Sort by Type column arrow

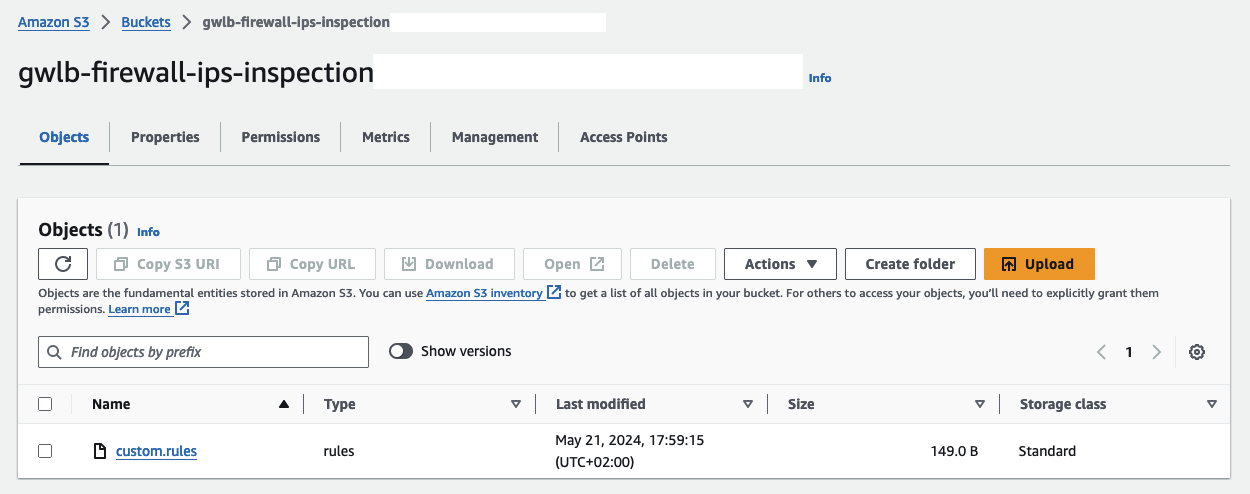pos(516,404)
